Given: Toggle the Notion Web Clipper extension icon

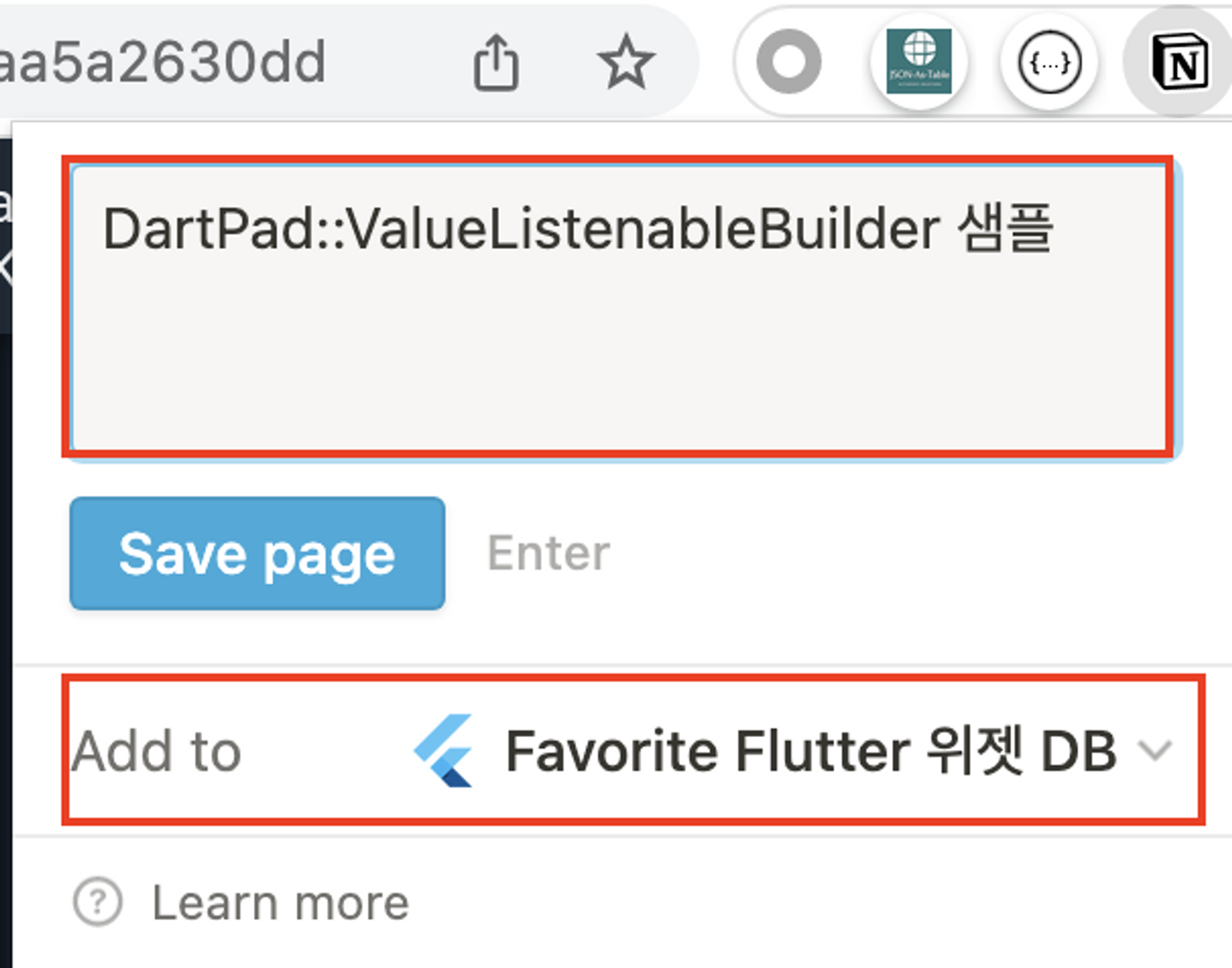Looking at the screenshot, I should click(x=1180, y=62).
